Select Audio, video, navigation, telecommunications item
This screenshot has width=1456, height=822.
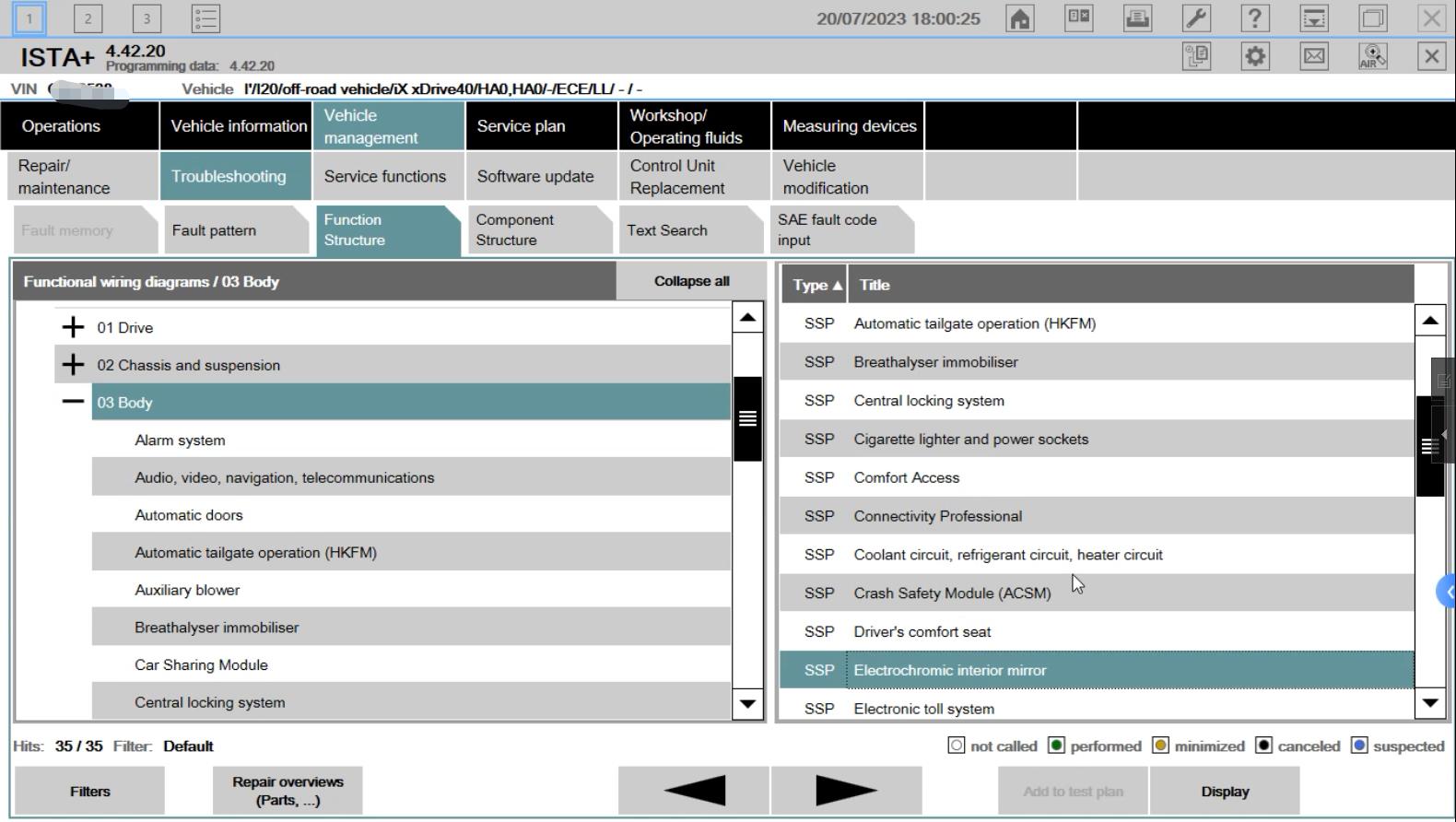(411, 477)
